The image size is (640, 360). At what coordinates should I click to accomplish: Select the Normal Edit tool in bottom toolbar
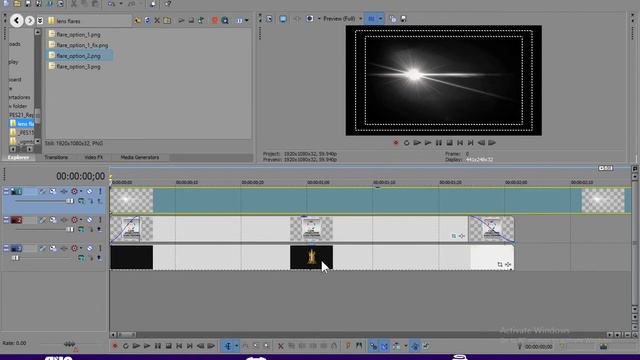coord(228,346)
